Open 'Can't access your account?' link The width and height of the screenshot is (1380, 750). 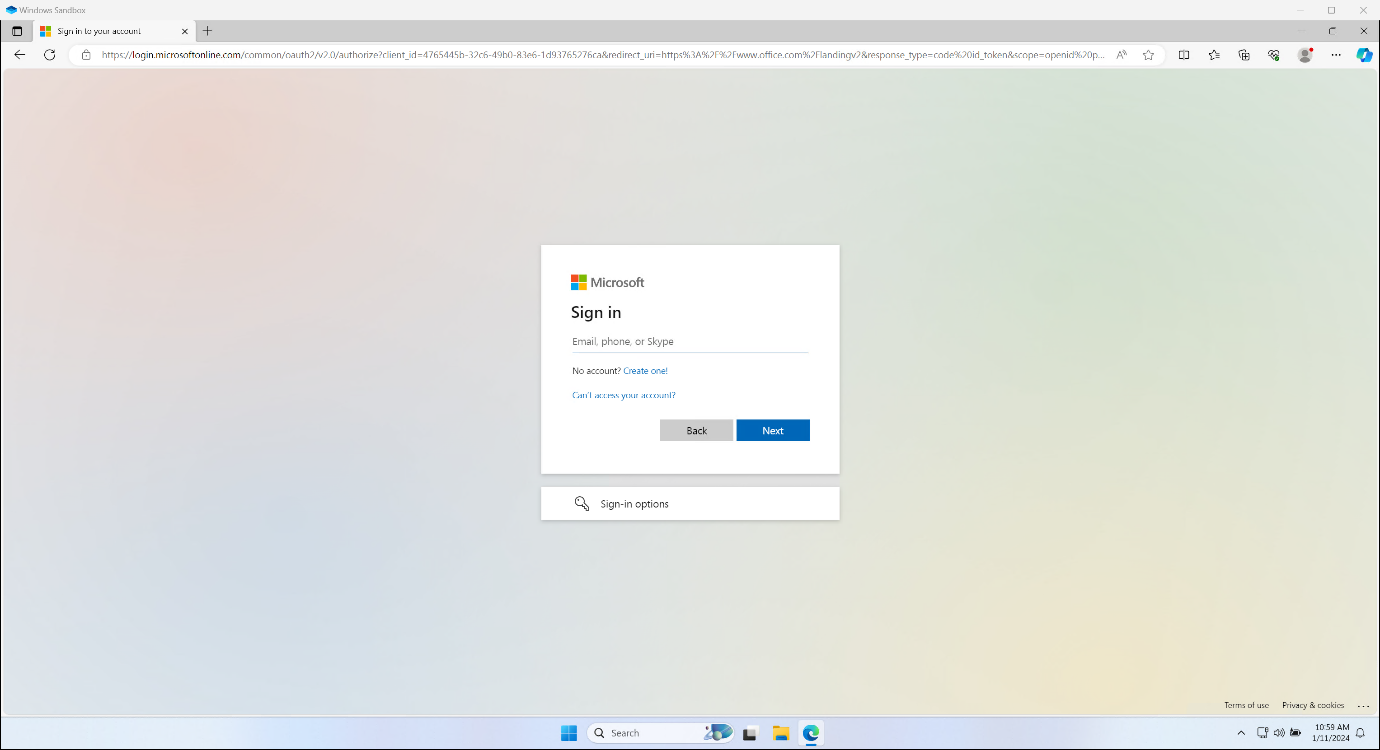click(x=624, y=394)
